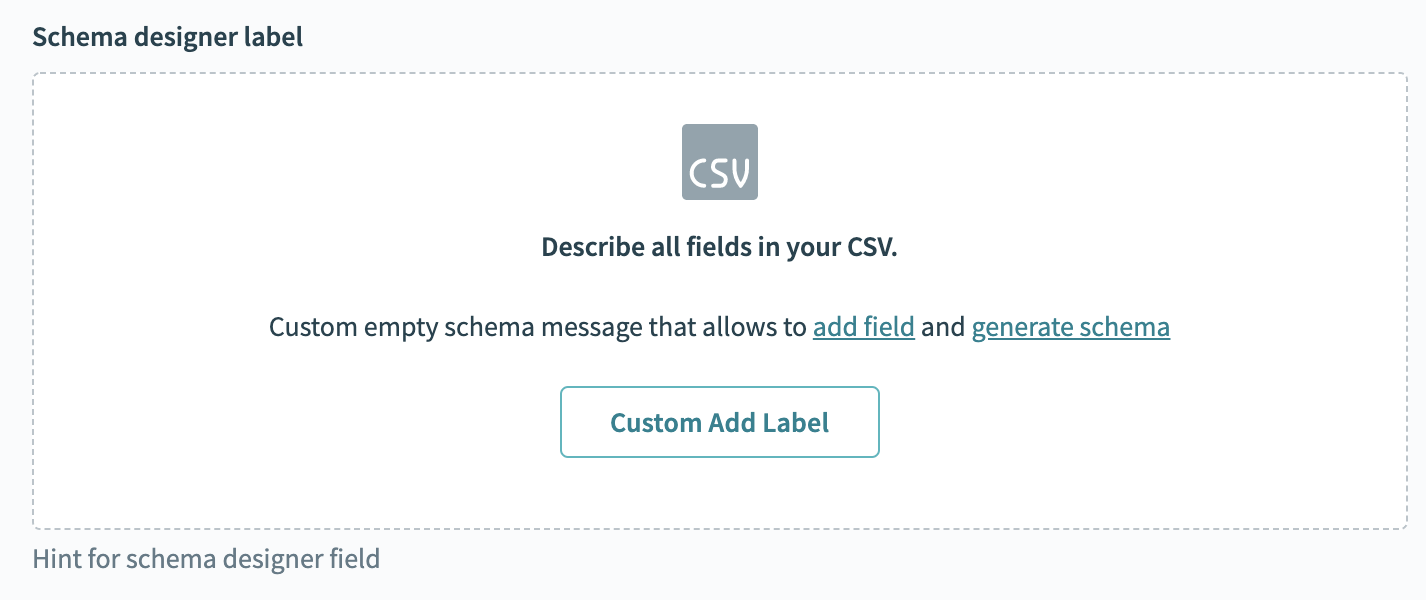Click the dashed border of the schema designer
The width and height of the screenshot is (1426, 600).
[x=34, y=300]
